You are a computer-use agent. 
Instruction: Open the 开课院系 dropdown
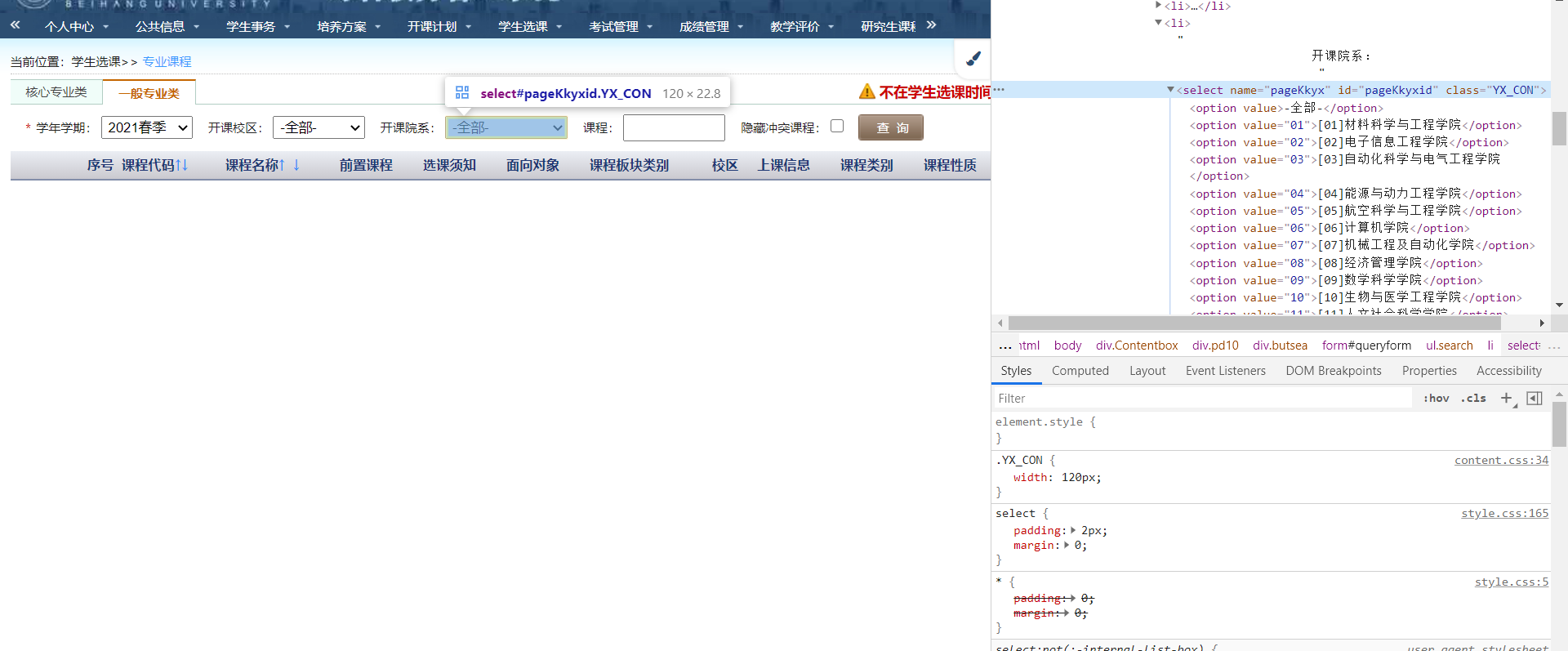[506, 127]
